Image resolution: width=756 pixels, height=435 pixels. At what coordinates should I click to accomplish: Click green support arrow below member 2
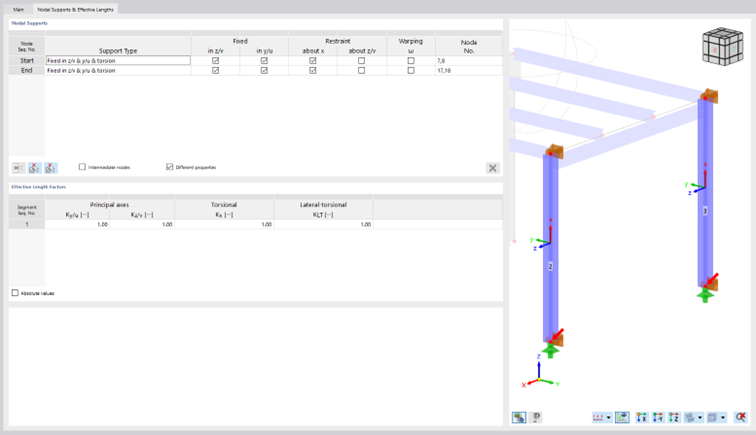(x=550, y=351)
